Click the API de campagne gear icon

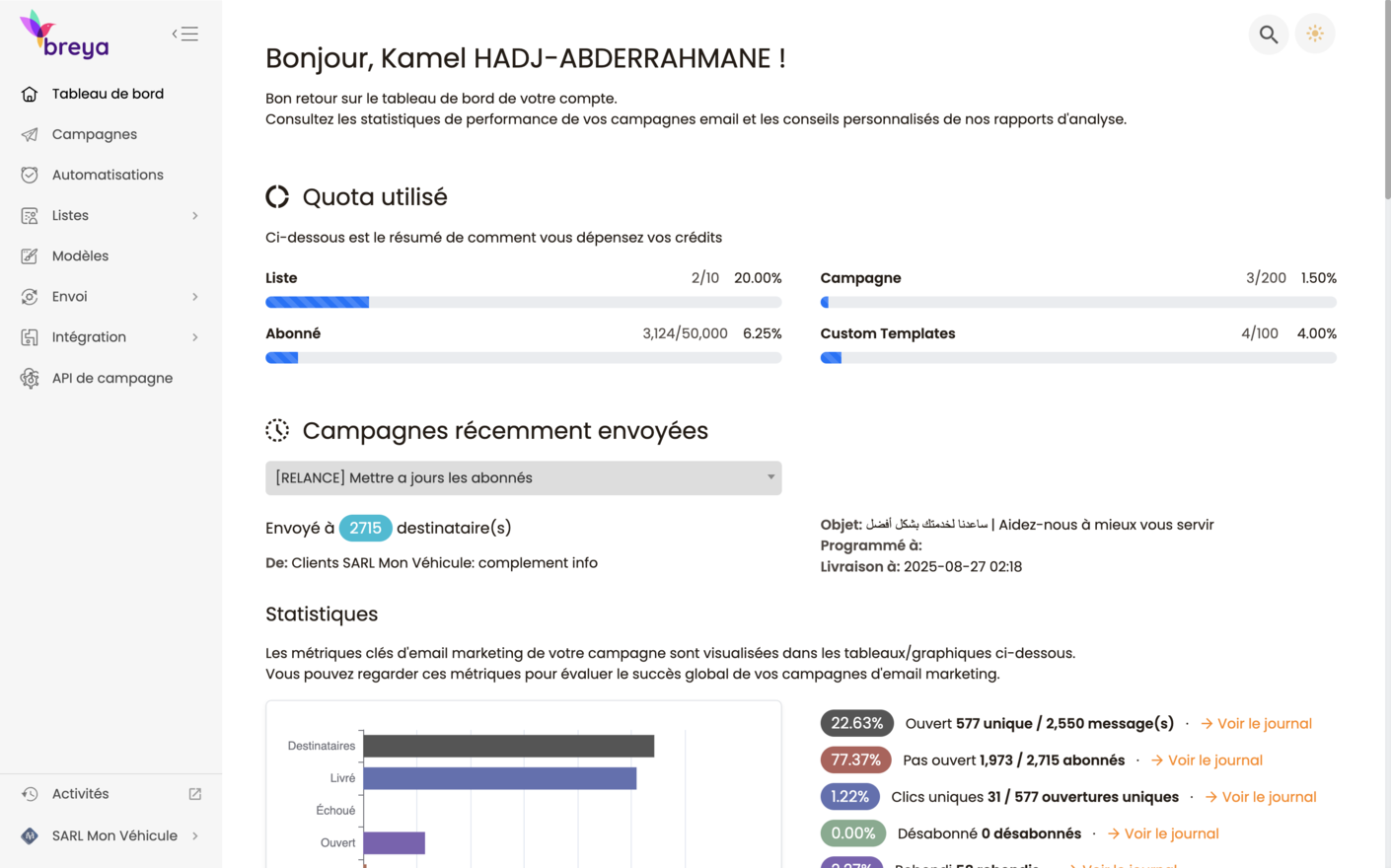pos(30,379)
